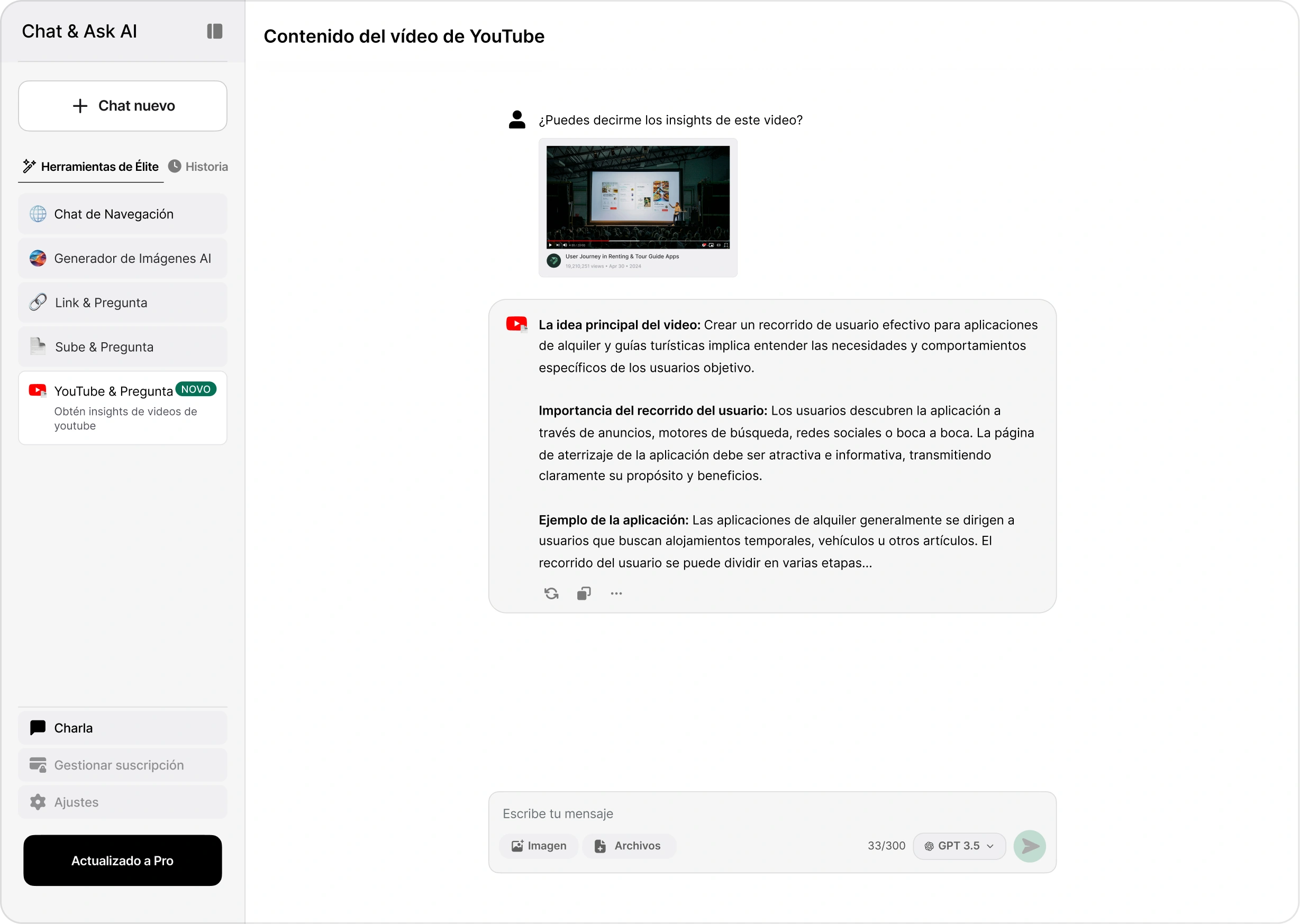1300x924 pixels.
Task: Start a new chat with Chat nuevo
Action: tap(123, 106)
